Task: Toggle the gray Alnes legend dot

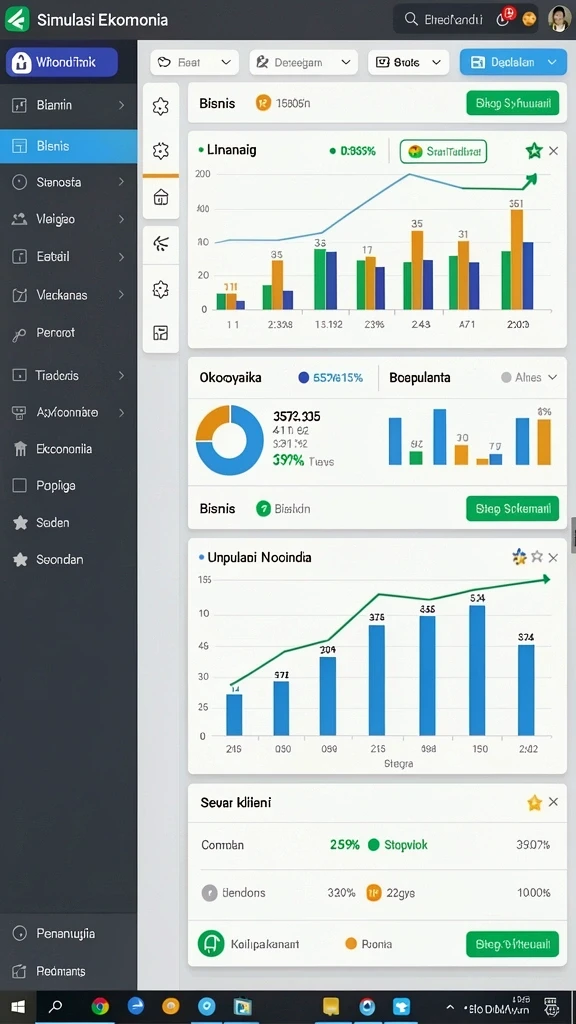Action: [506, 377]
